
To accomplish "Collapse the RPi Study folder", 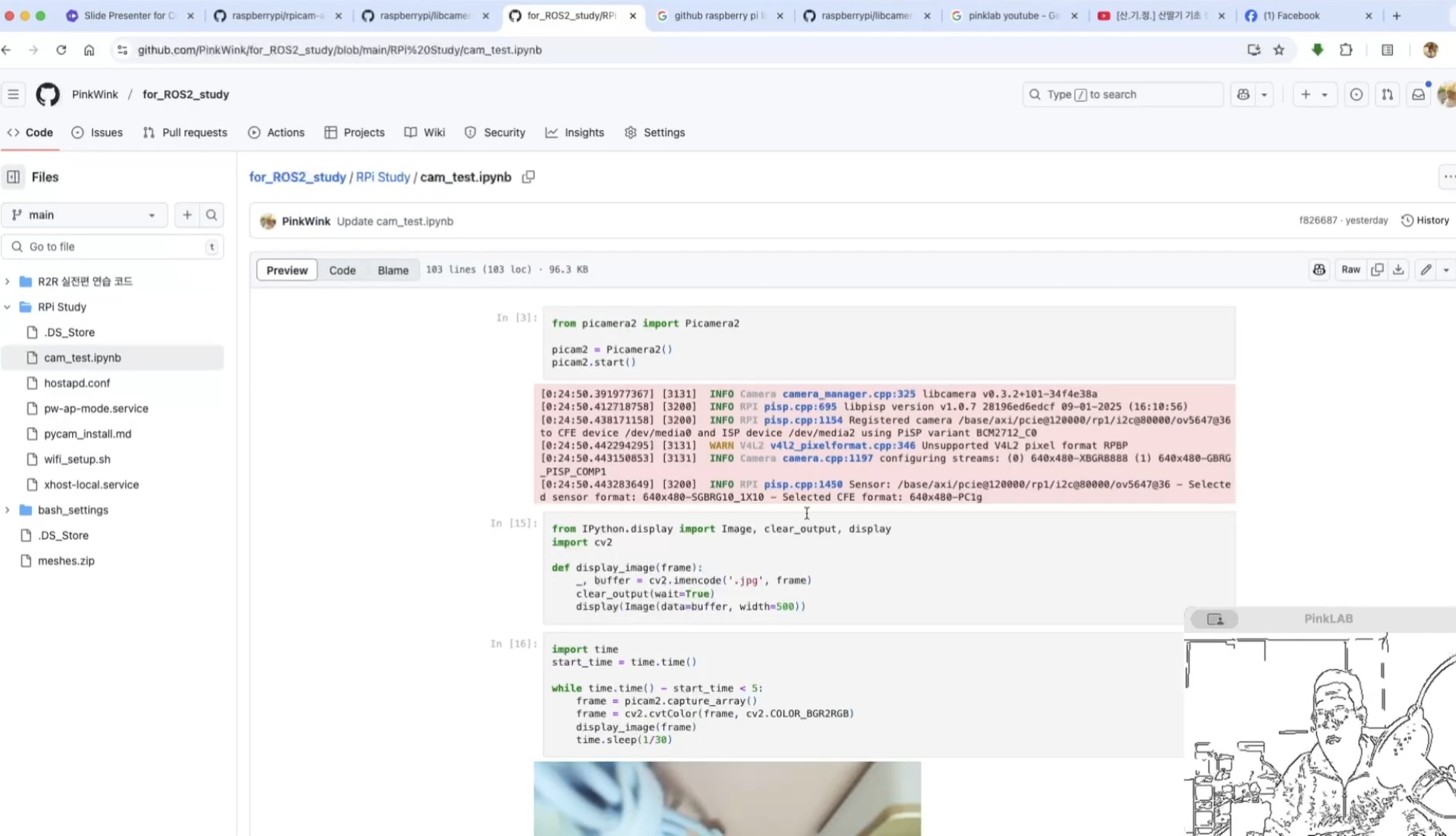I will 7,307.
